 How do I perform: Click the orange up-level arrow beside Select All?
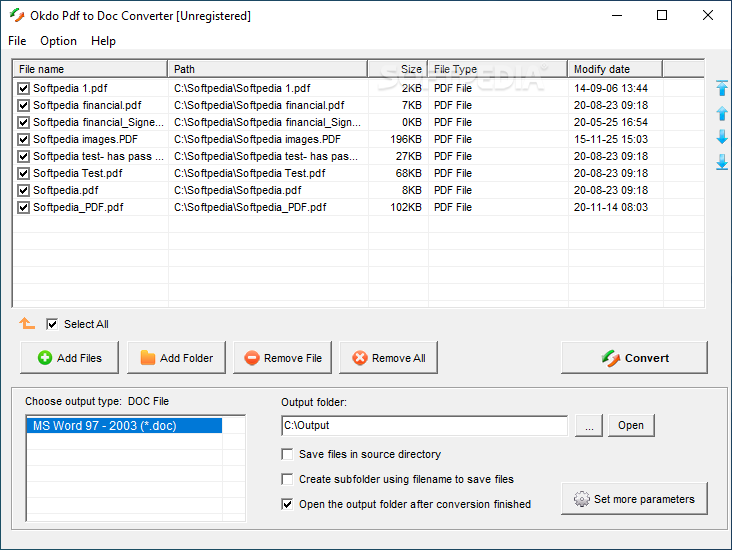(27, 323)
